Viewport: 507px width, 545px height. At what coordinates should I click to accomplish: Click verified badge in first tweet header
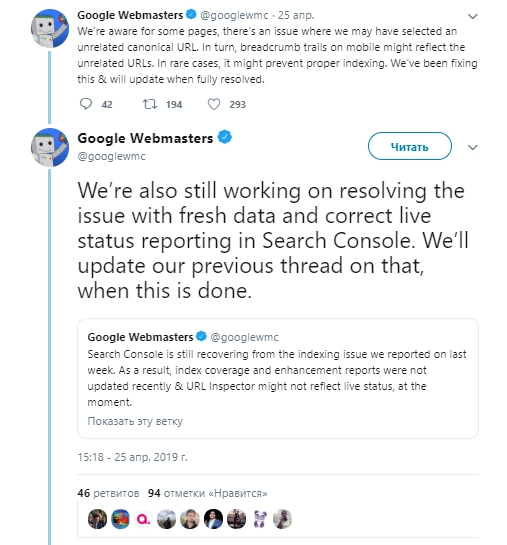pyautogui.click(x=191, y=15)
